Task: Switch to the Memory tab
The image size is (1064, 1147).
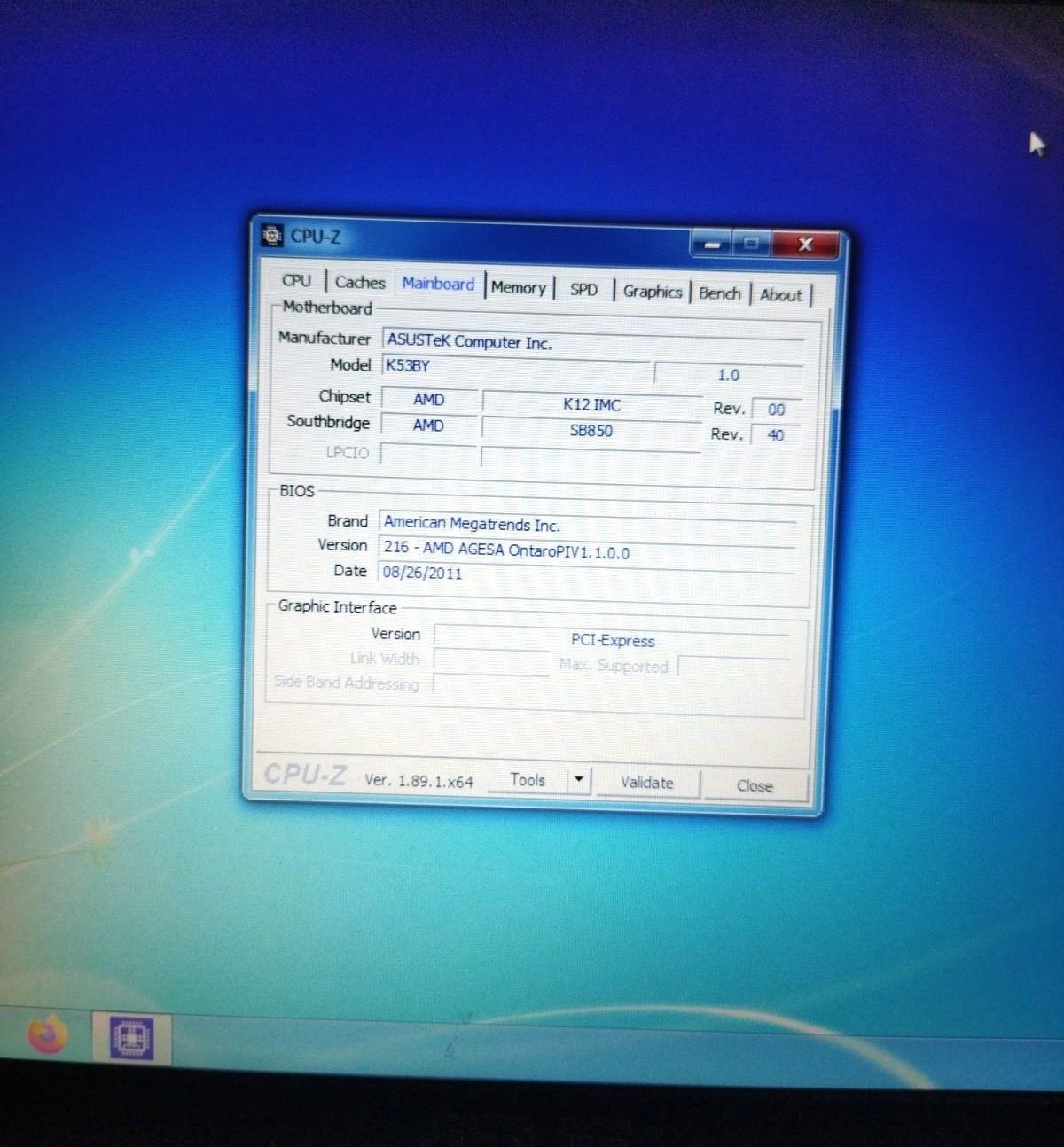Action: pyautogui.click(x=519, y=287)
